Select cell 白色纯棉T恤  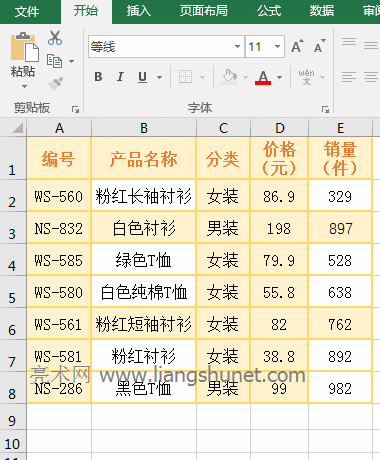[144, 292]
